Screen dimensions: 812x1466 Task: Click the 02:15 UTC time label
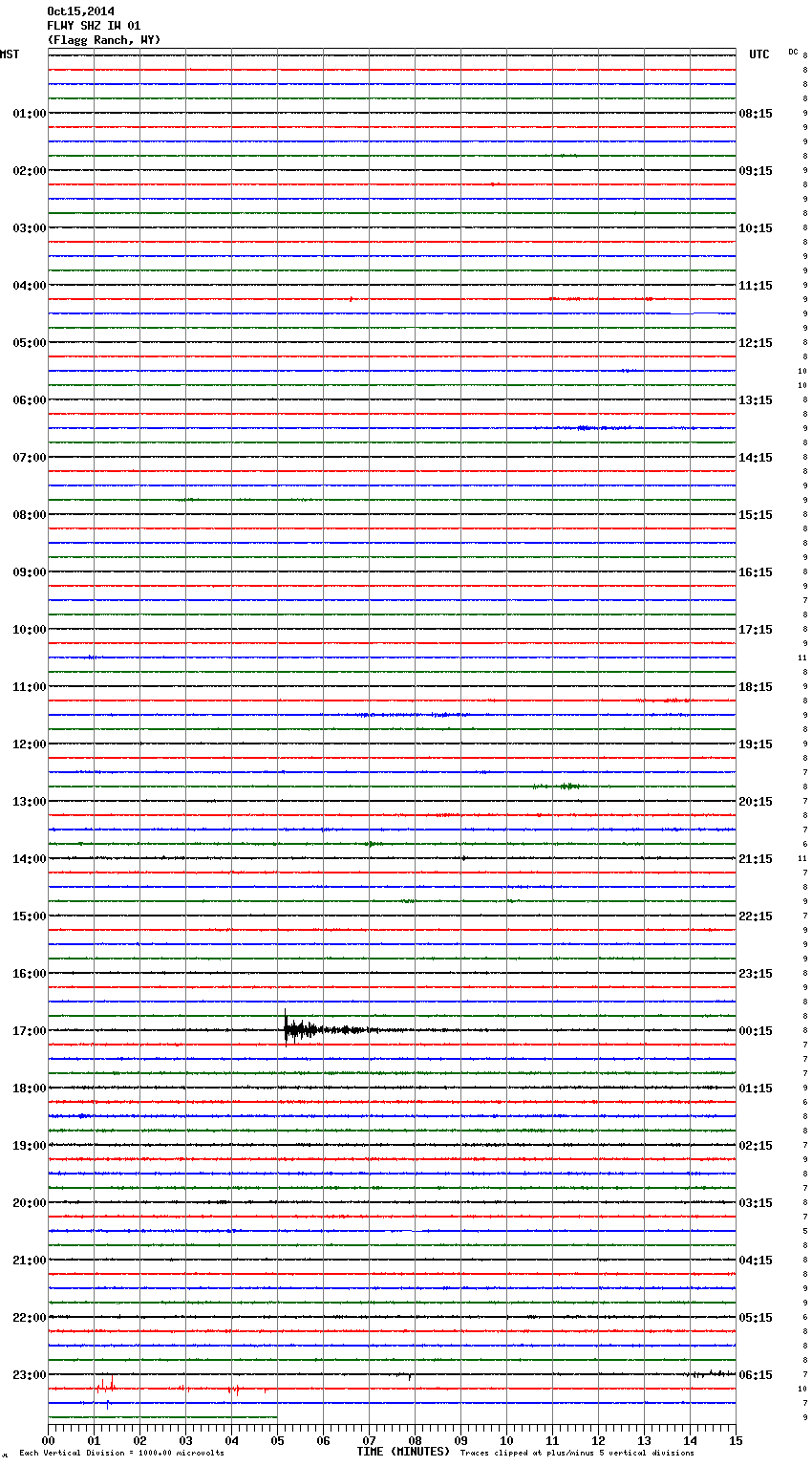tap(756, 1146)
